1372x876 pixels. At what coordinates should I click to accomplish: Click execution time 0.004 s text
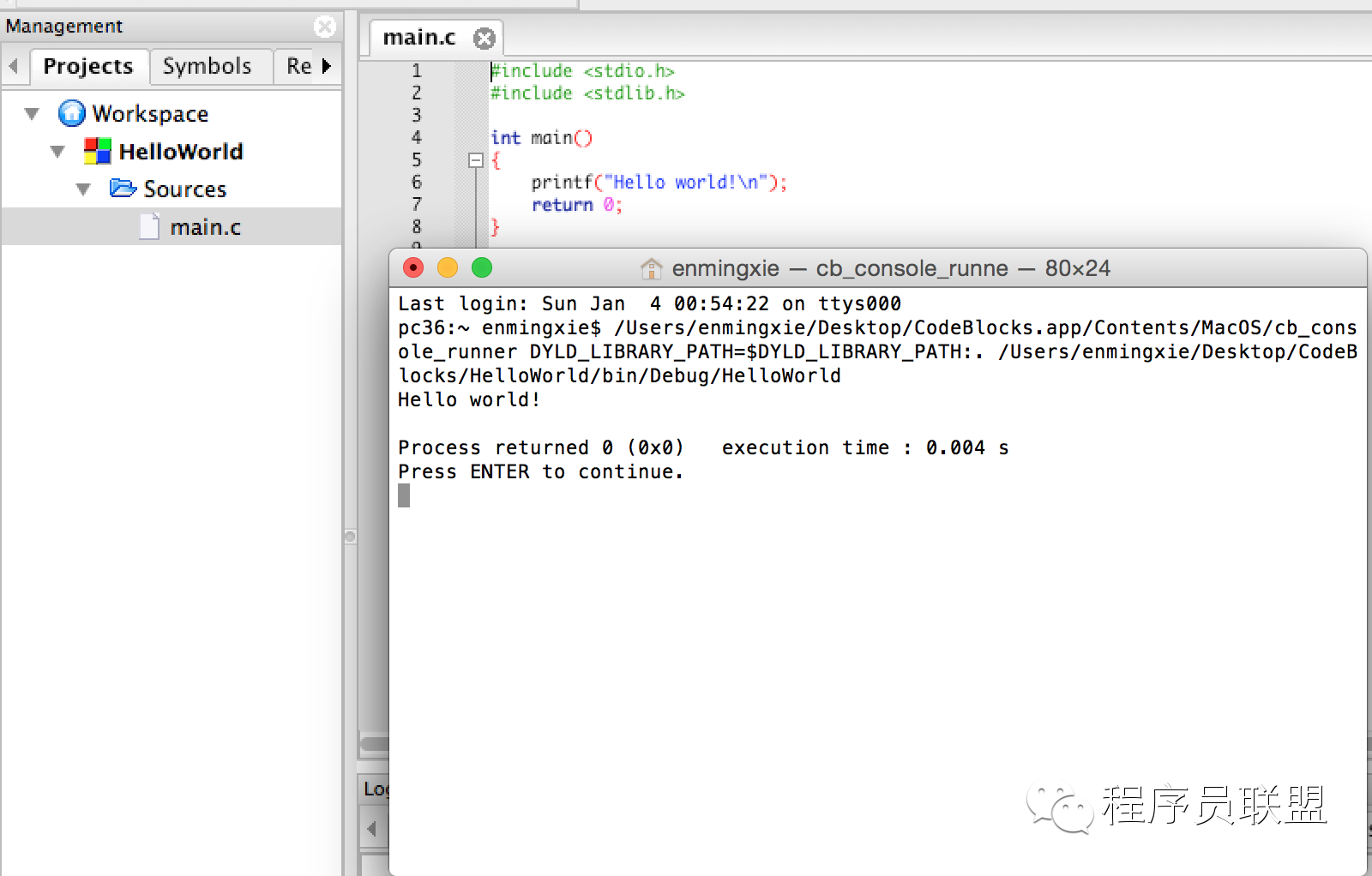click(865, 447)
